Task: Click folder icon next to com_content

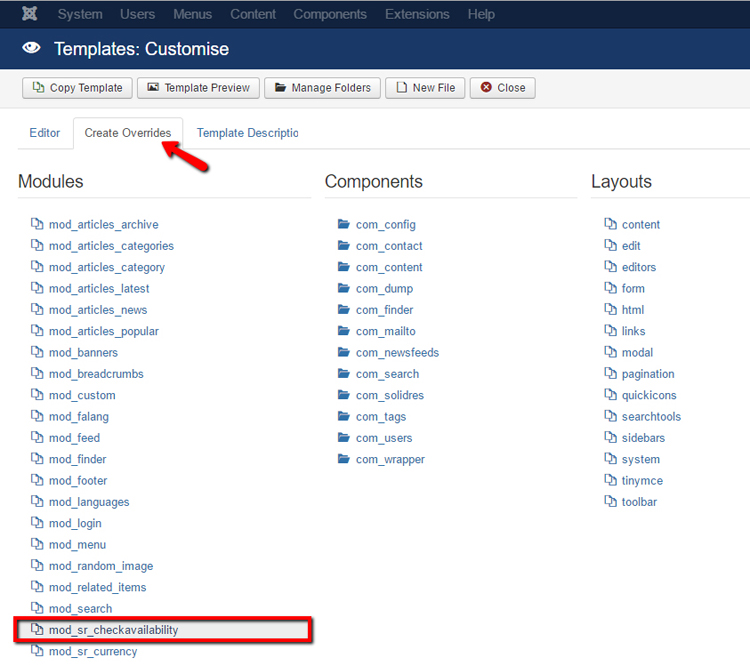Action: [x=343, y=266]
